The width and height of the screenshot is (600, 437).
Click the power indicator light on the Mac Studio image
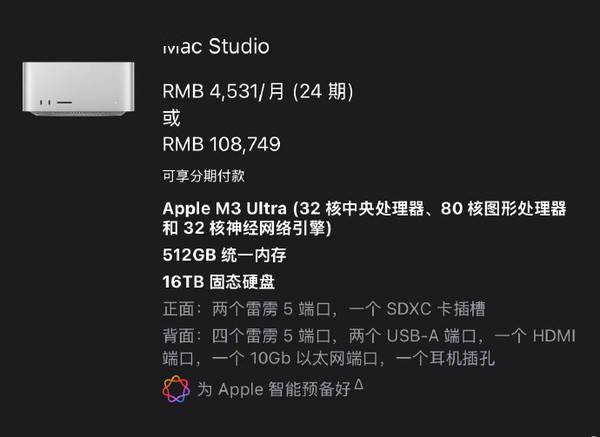coord(116,103)
